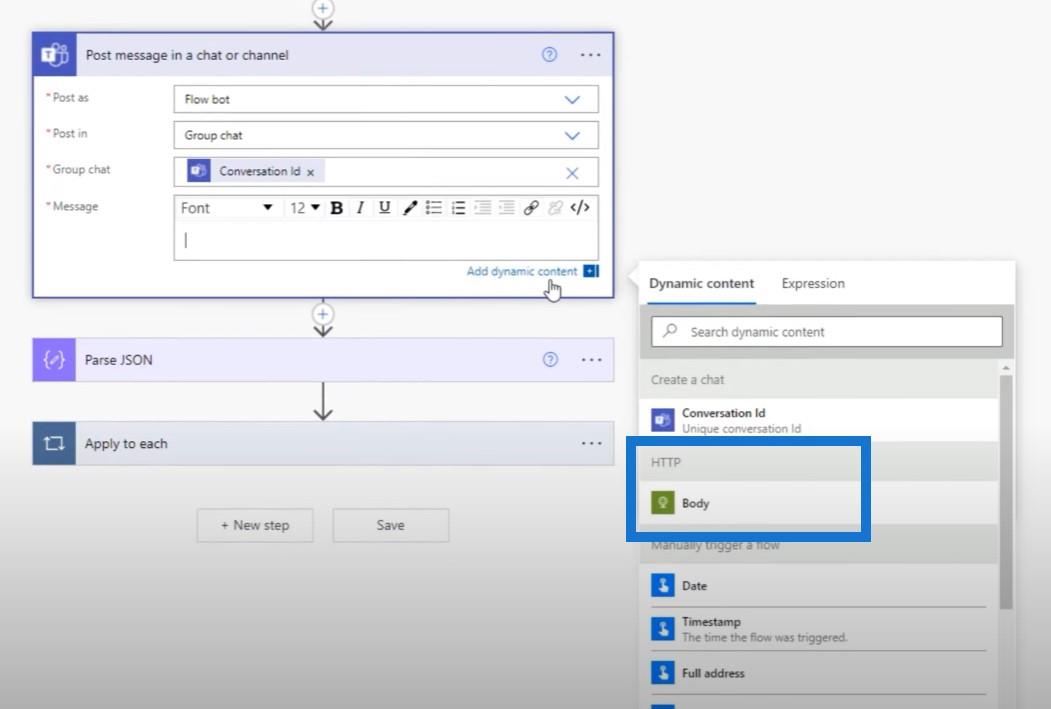Toggle underline formatting
The height and width of the screenshot is (709, 1051).
click(x=384, y=208)
